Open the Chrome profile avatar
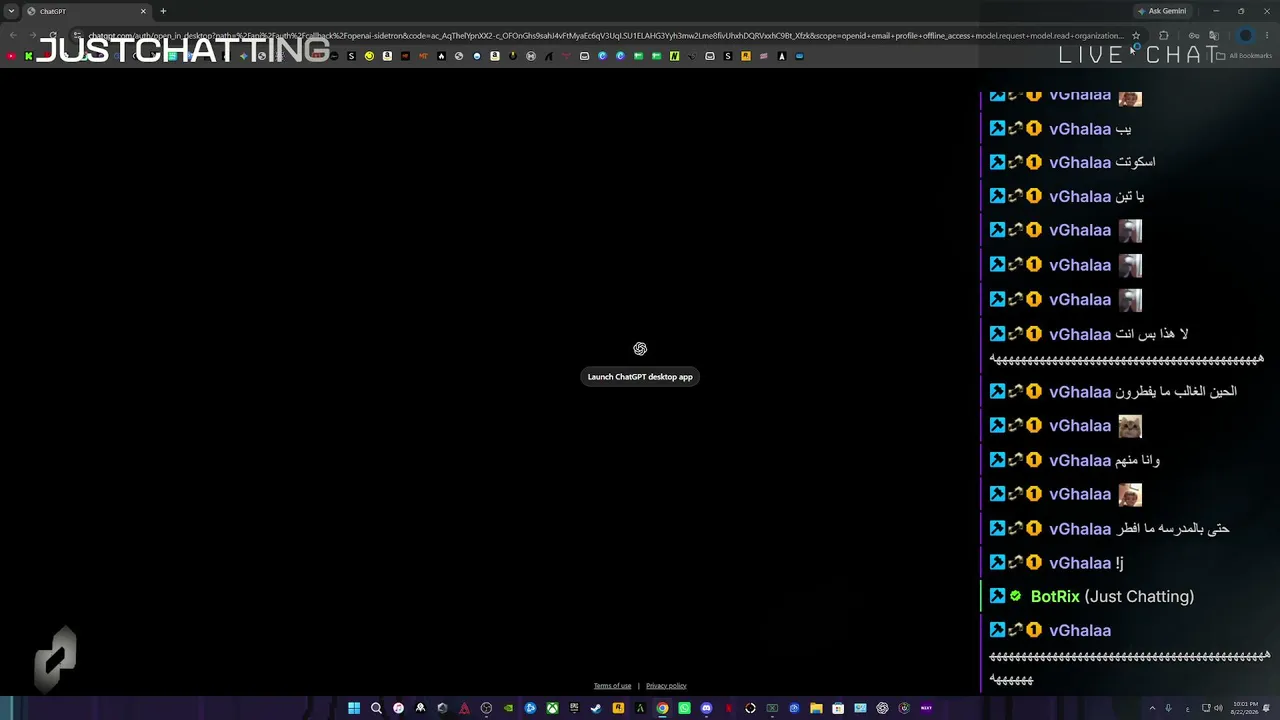 coord(1245,36)
